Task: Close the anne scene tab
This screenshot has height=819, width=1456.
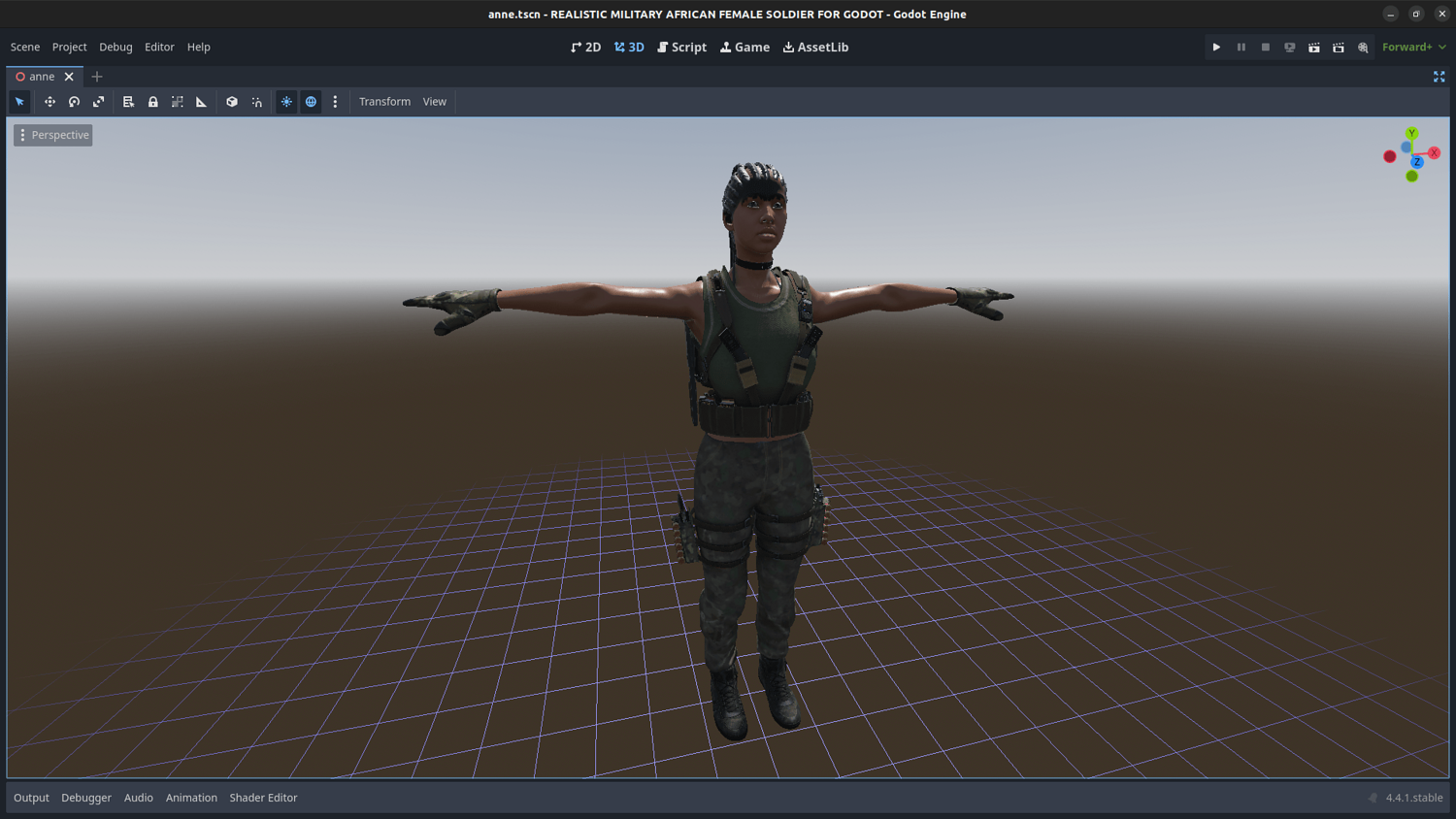Action: (x=69, y=77)
